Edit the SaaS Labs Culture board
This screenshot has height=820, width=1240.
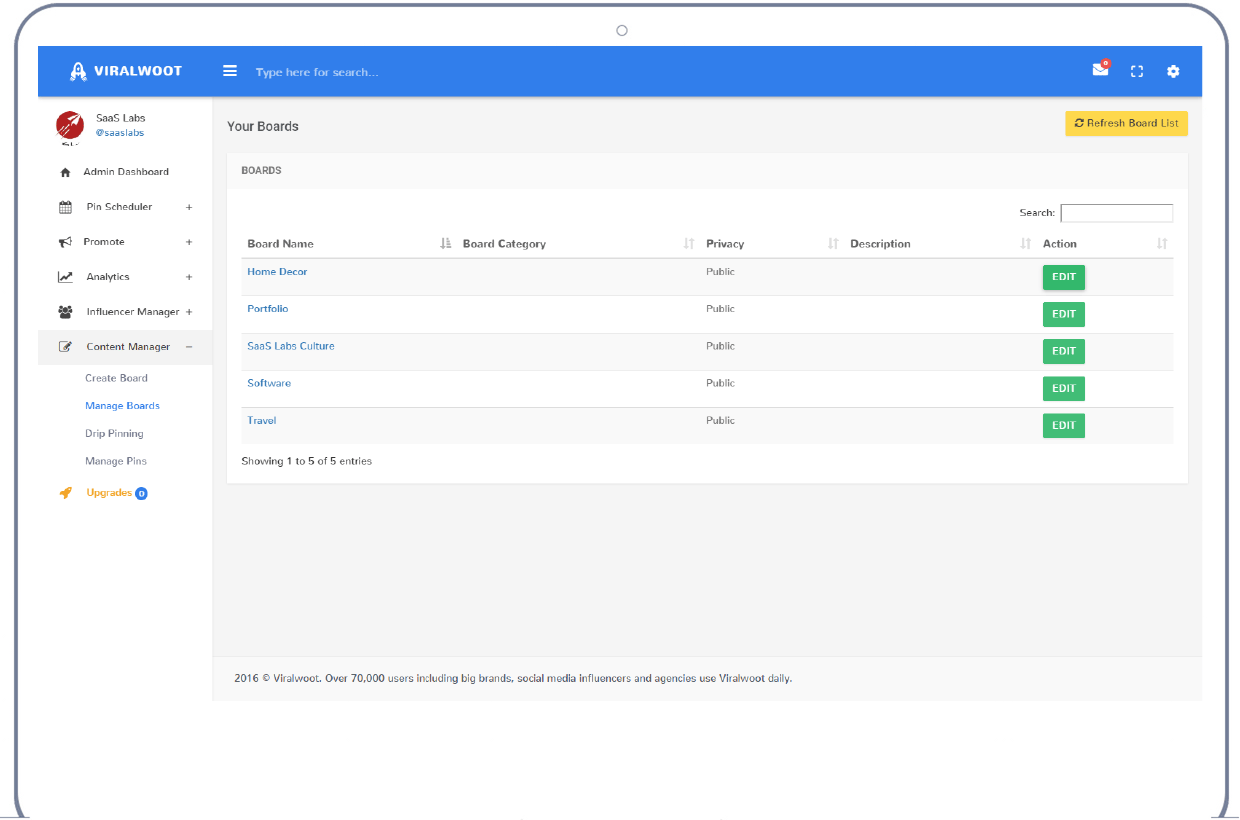point(1063,351)
